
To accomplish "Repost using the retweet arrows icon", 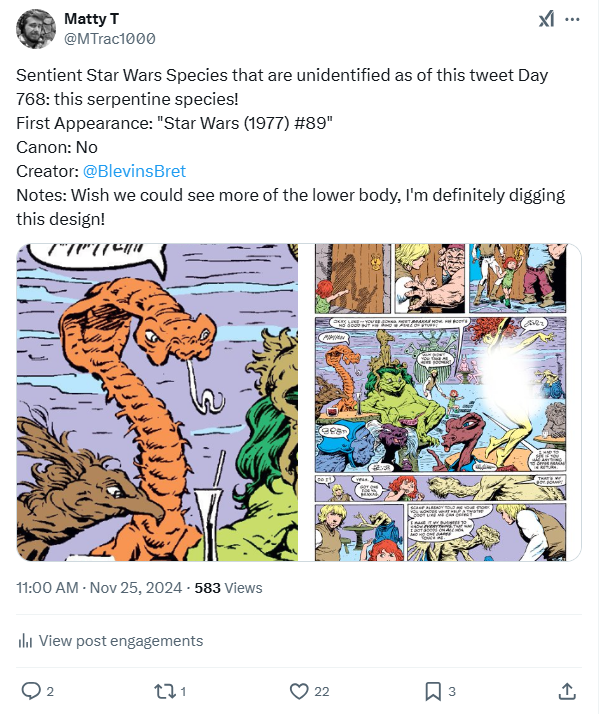I will [x=164, y=691].
